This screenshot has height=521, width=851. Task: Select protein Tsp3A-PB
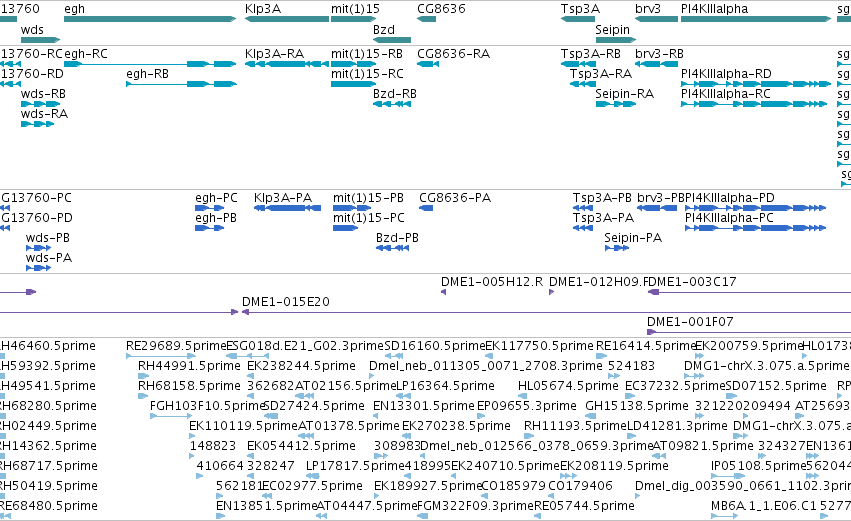(x=583, y=208)
